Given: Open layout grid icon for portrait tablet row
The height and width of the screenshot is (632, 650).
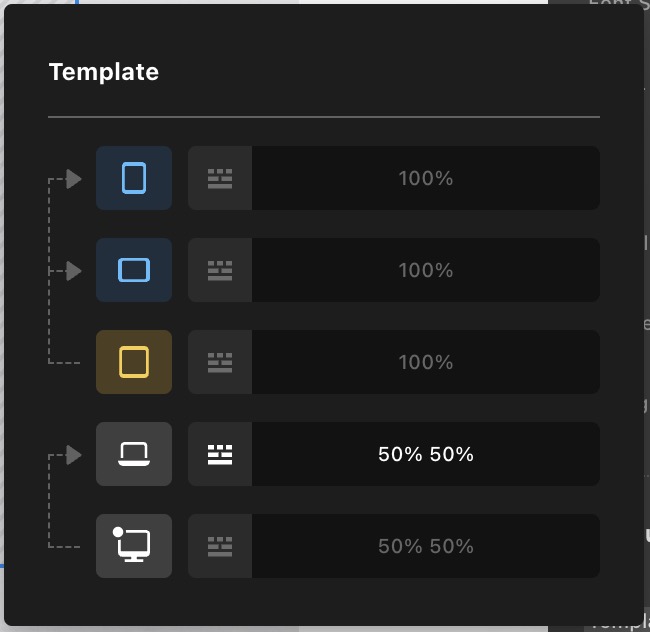Looking at the screenshot, I should (x=220, y=178).
